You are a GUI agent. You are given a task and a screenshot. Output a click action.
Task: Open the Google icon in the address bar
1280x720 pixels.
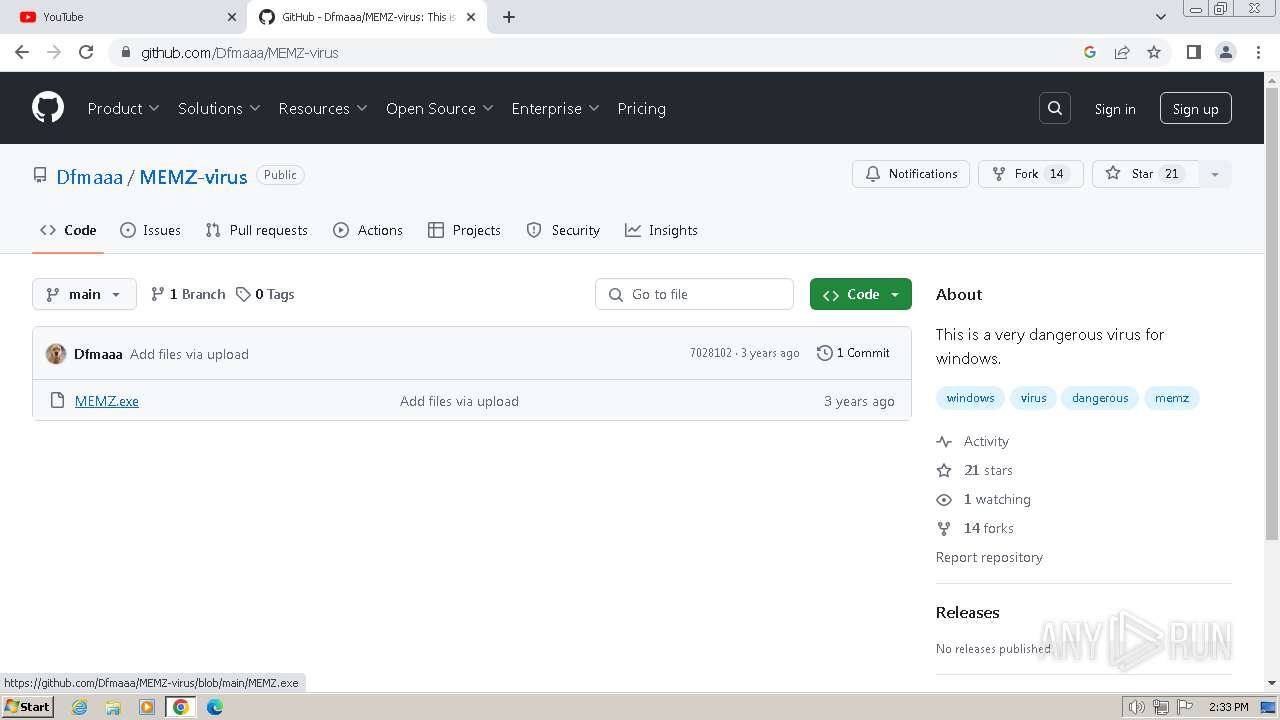(x=1090, y=52)
